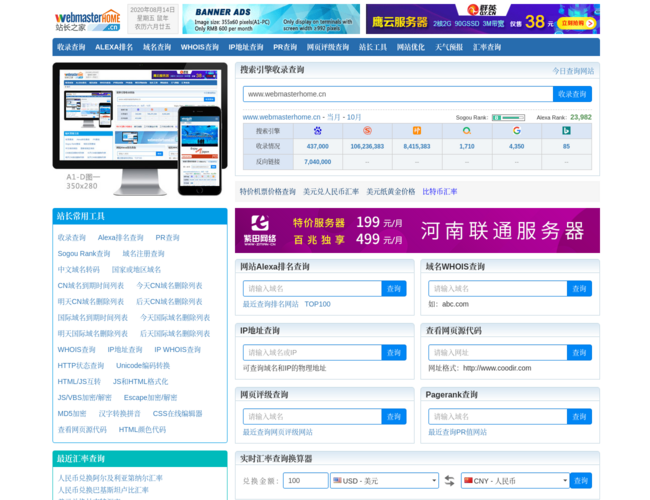Click 查询 button in 查看网页源代码 panel

pos(579,352)
